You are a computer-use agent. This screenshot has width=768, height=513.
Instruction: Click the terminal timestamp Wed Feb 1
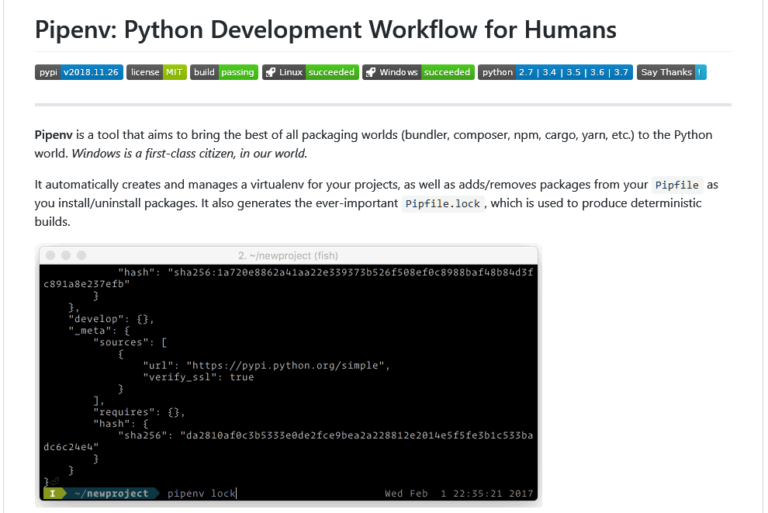point(458,493)
